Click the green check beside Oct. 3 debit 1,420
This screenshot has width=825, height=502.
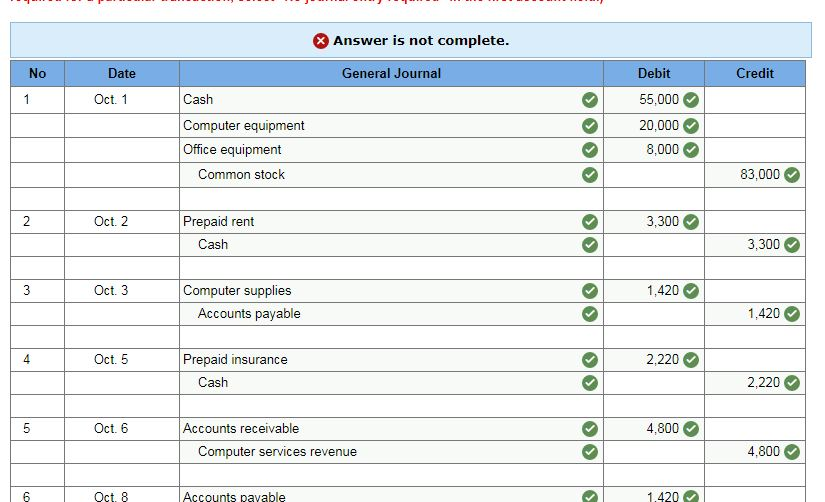[x=691, y=291]
